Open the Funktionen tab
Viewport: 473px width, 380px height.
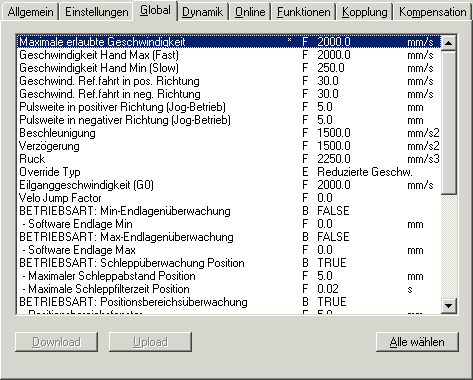(304, 12)
